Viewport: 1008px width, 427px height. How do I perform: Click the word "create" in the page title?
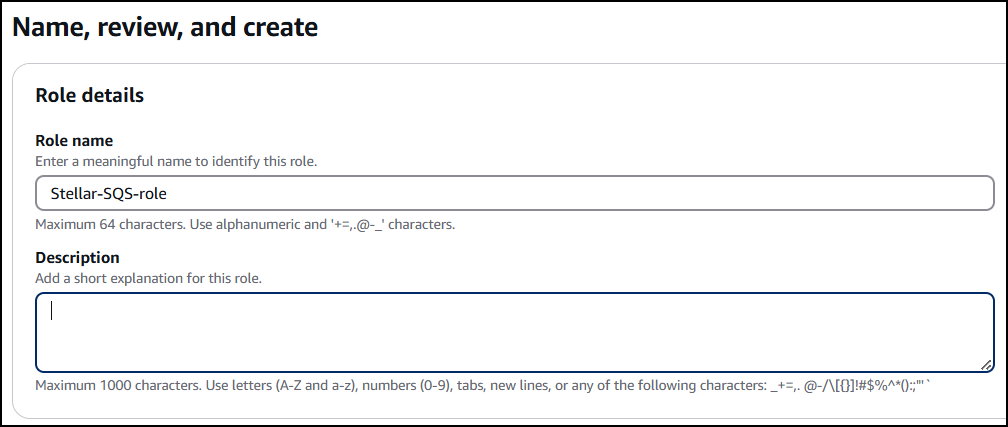tap(276, 27)
